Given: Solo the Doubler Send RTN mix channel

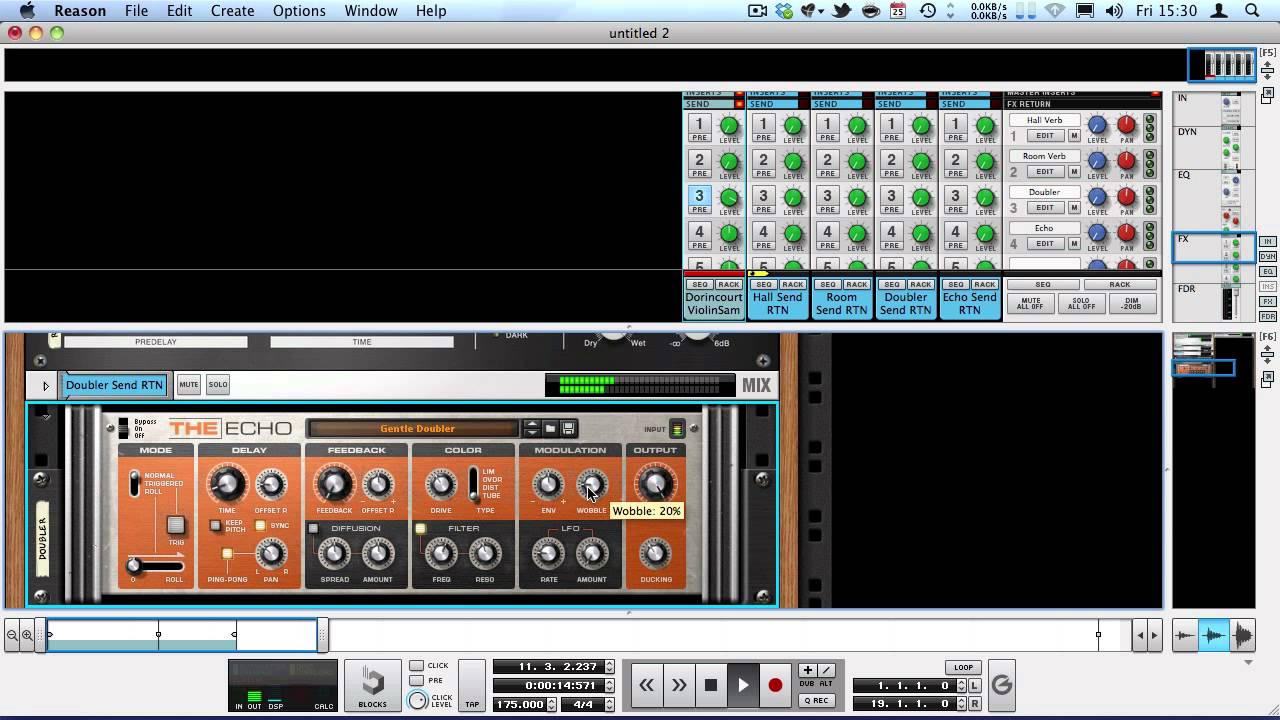Looking at the screenshot, I should pos(217,384).
